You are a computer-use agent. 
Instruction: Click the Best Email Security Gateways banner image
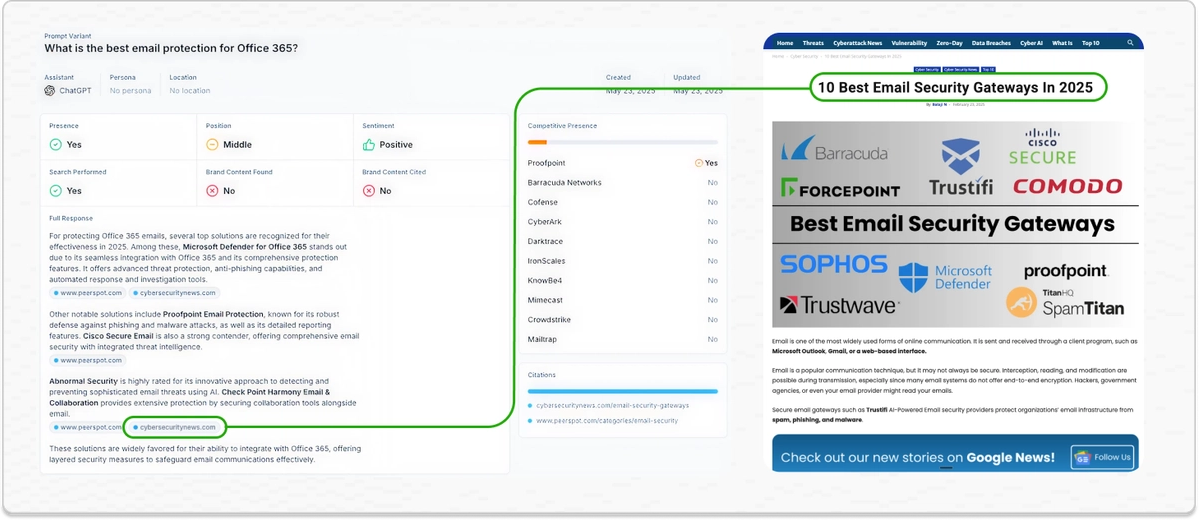click(x=955, y=224)
